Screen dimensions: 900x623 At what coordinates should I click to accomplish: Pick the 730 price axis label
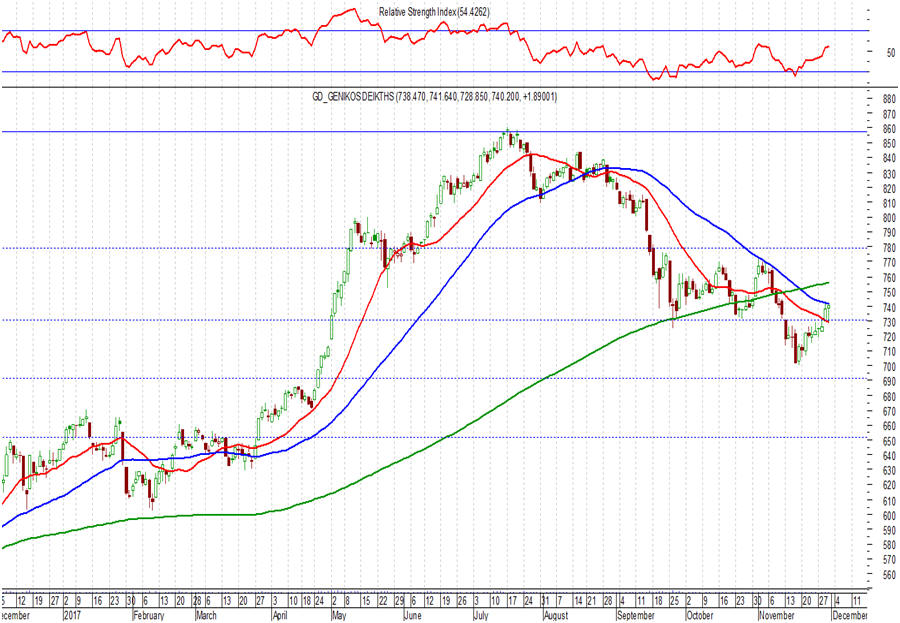pos(889,323)
